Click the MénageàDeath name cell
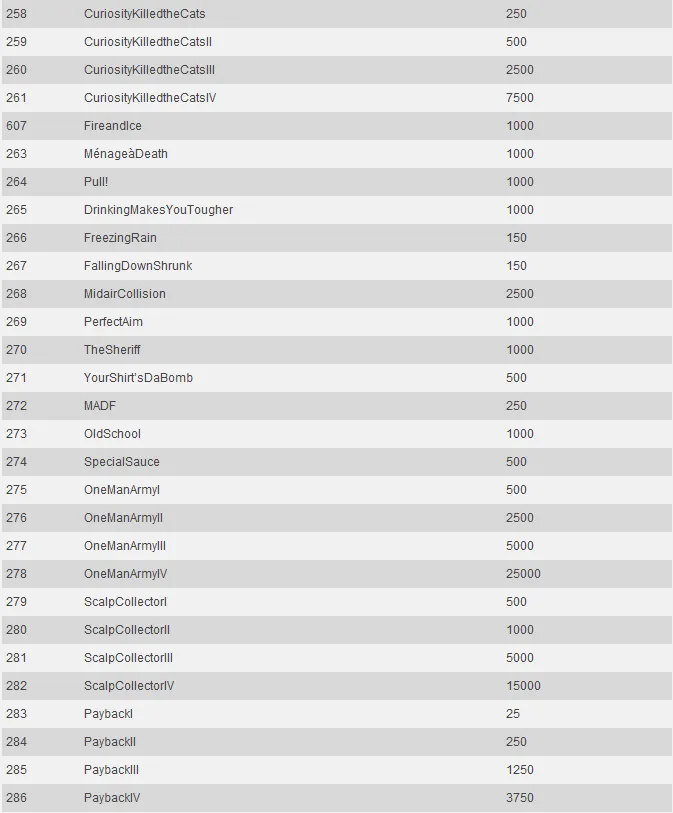673x813 pixels. [126, 154]
